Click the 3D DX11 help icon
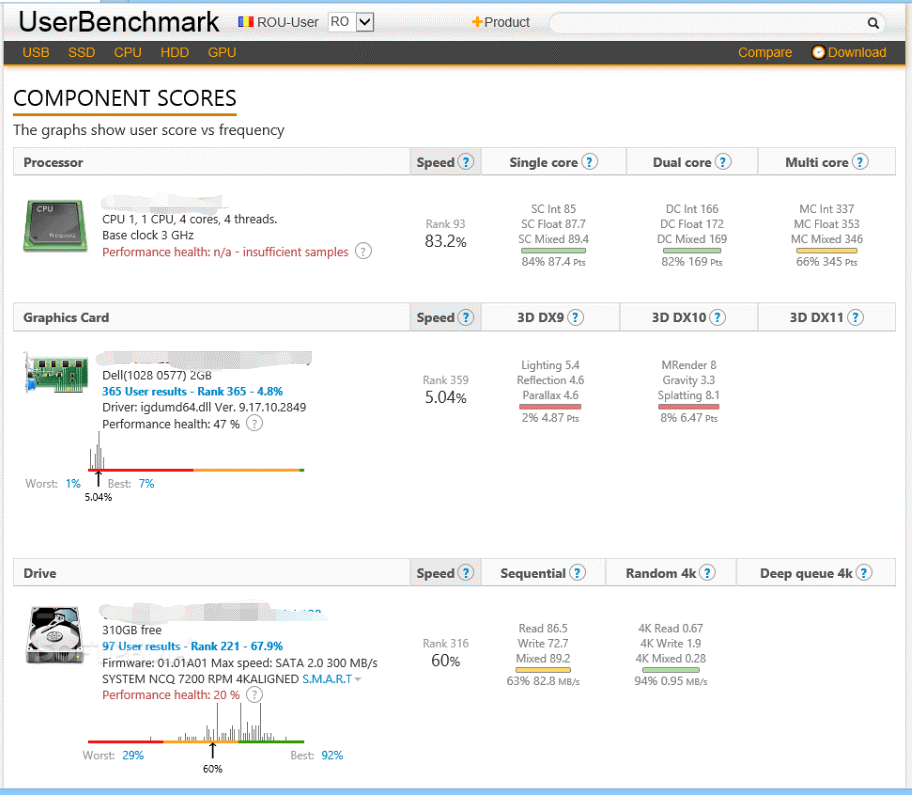This screenshot has width=912, height=795. pos(855,318)
